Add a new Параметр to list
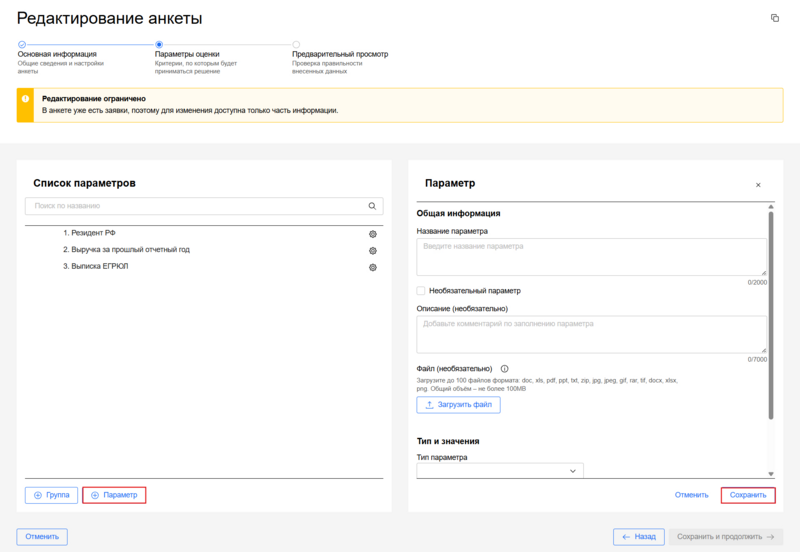Screen dimensions: 800x552 click(x=114, y=495)
